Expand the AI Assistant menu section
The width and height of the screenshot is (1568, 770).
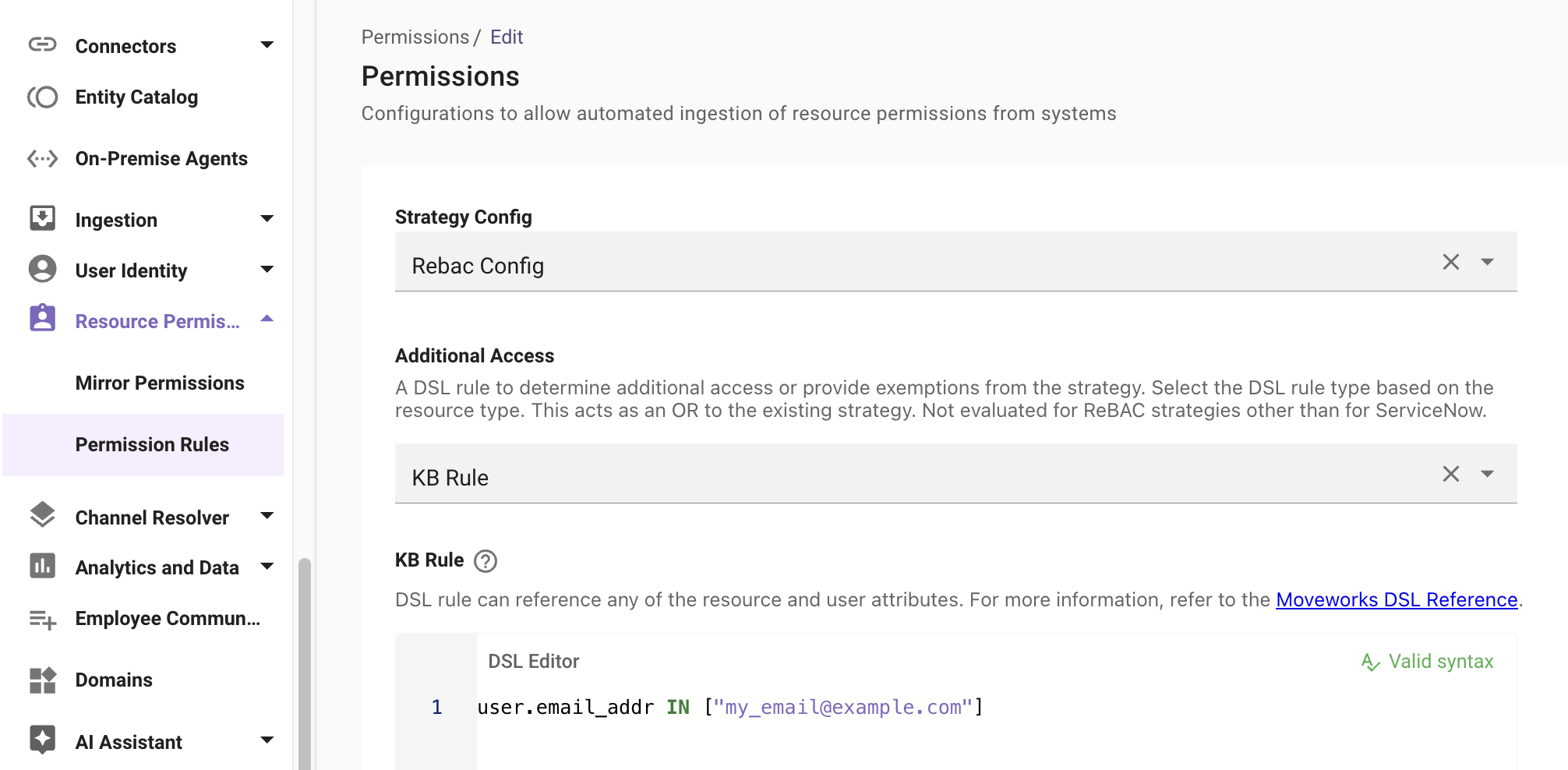point(267,740)
